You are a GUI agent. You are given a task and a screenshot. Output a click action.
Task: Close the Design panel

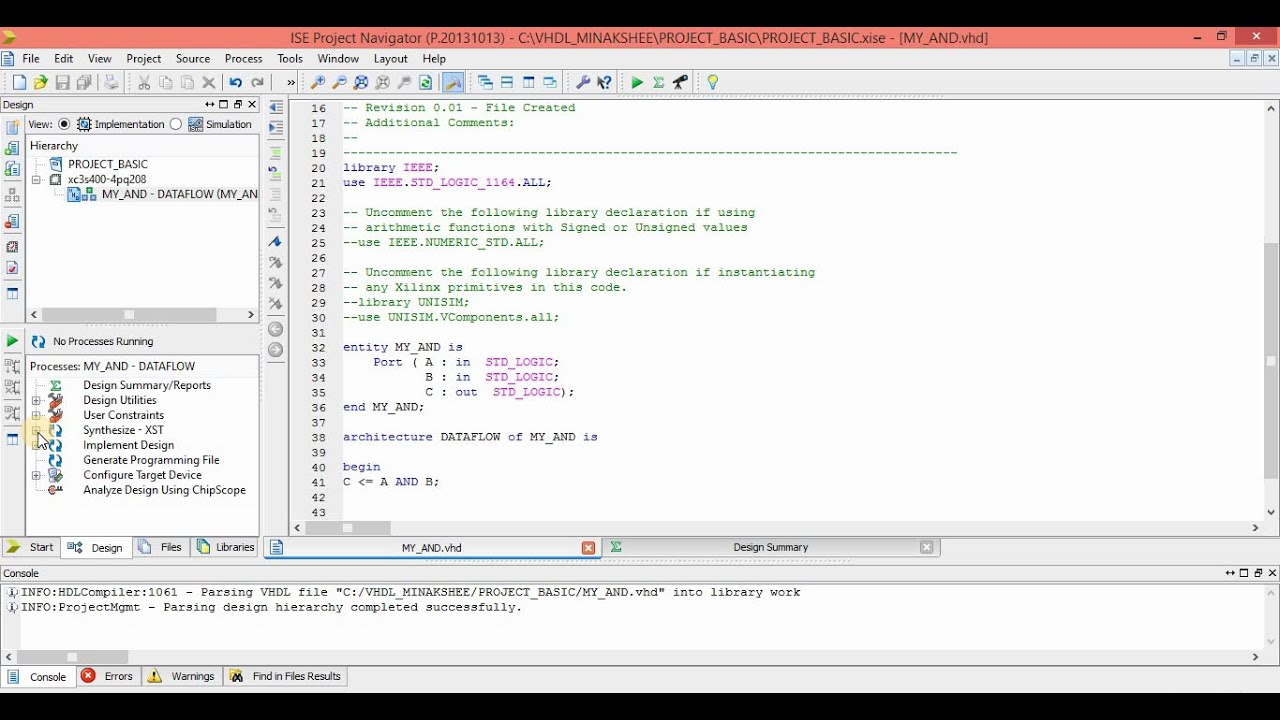[252, 104]
